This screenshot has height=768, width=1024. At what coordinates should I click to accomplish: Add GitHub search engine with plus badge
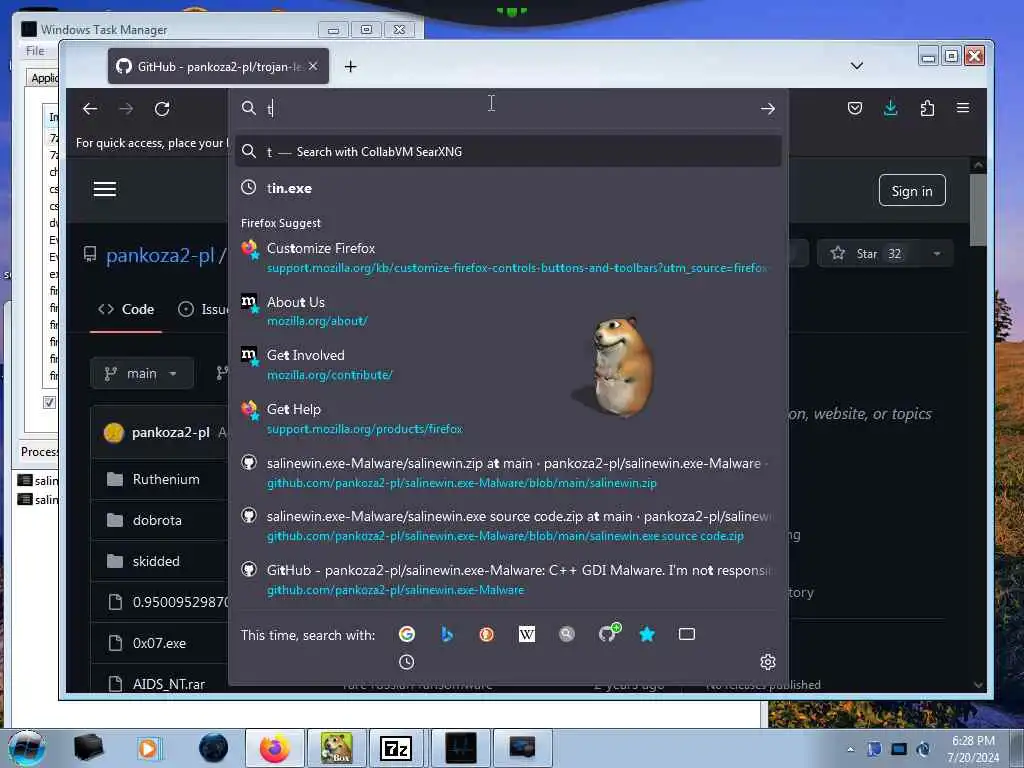[x=608, y=633]
